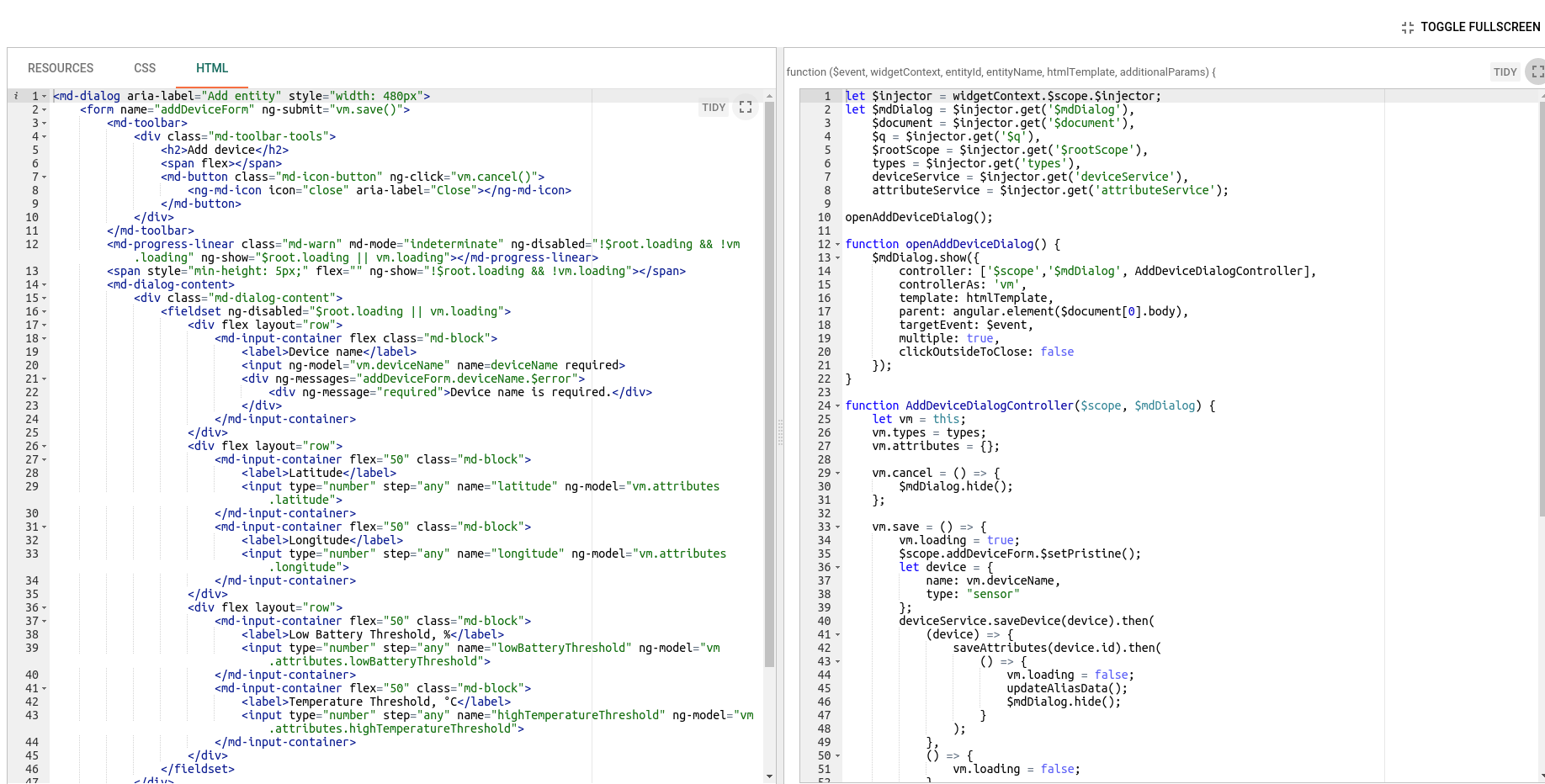Click the HTML editor vertical scrollbar thumb
The width and height of the screenshot is (1545, 784).
pyautogui.click(x=769, y=379)
